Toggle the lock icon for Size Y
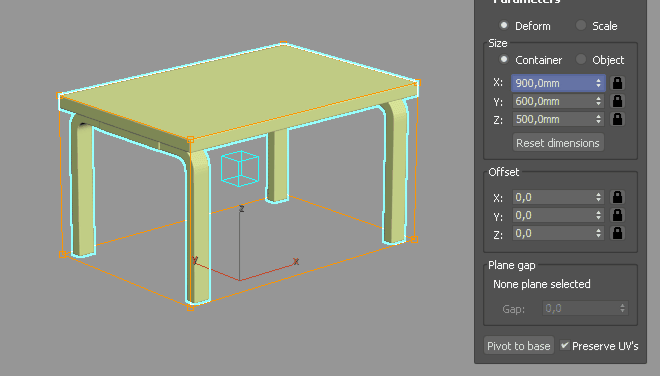The width and height of the screenshot is (660, 376). tap(617, 101)
